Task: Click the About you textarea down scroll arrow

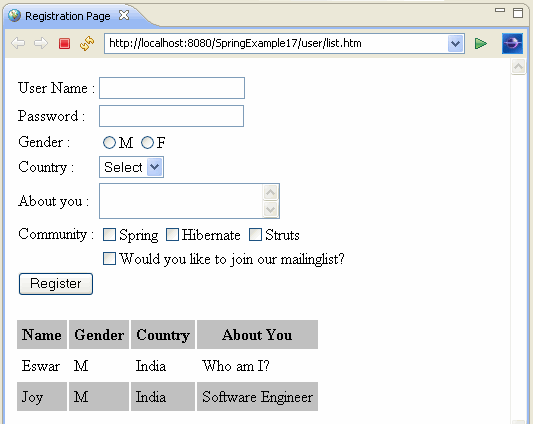Action: point(271,209)
